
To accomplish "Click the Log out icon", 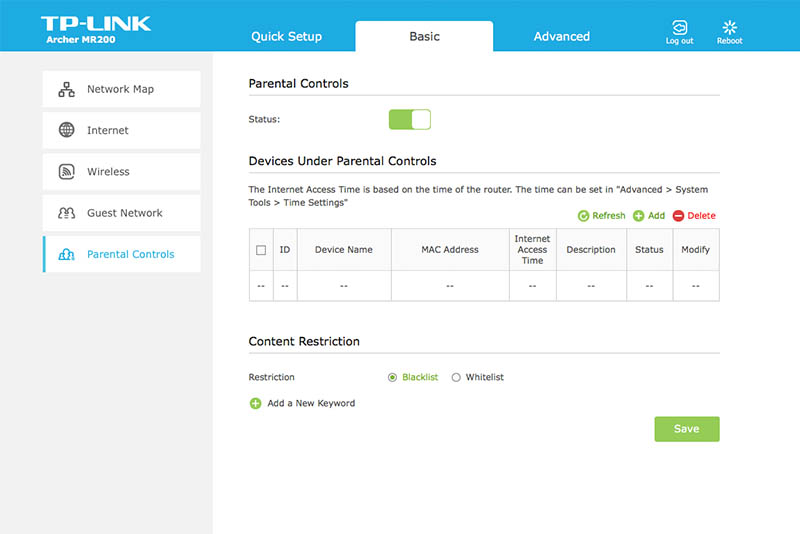I will pos(679,27).
